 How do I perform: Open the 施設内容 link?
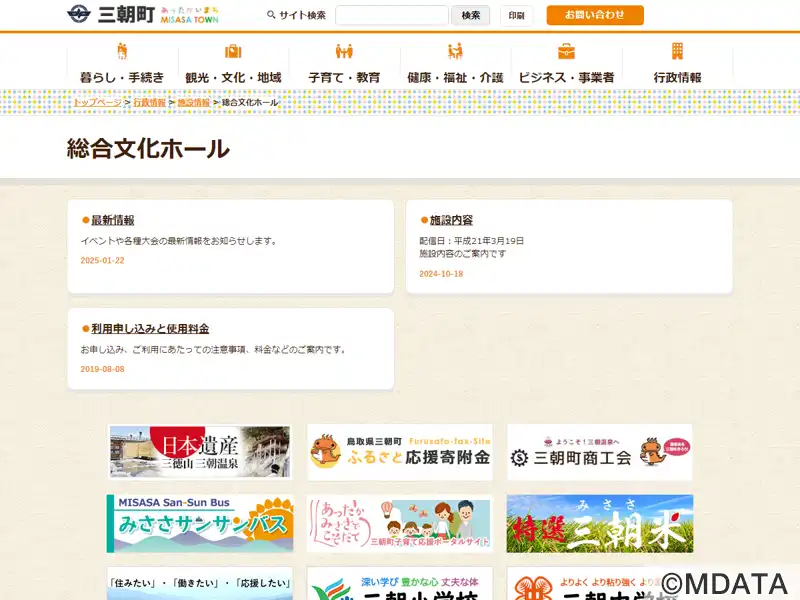451,220
